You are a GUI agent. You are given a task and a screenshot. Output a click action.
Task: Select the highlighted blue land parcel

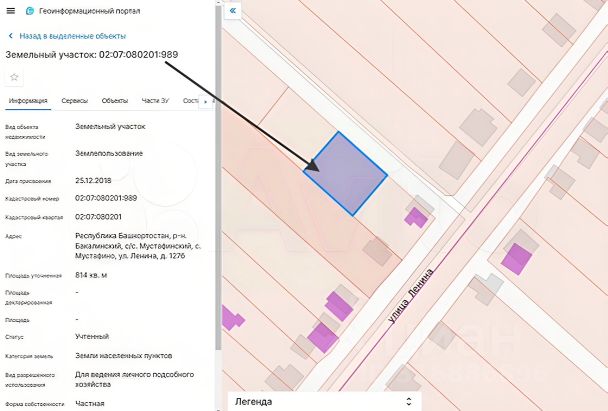pyautogui.click(x=346, y=174)
